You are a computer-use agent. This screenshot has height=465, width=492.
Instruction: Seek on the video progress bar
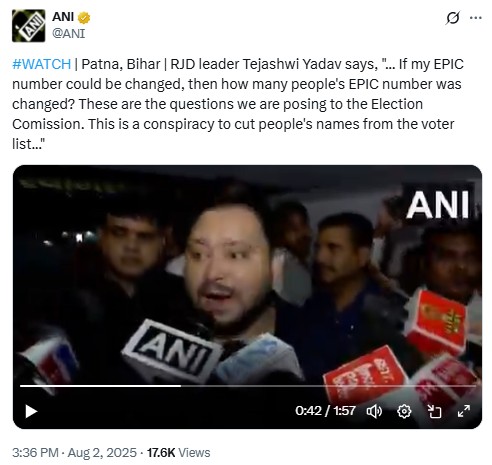[x=248, y=386]
